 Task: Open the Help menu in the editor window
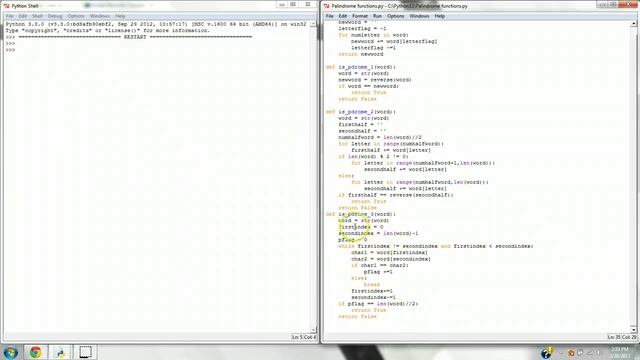pos(440,16)
